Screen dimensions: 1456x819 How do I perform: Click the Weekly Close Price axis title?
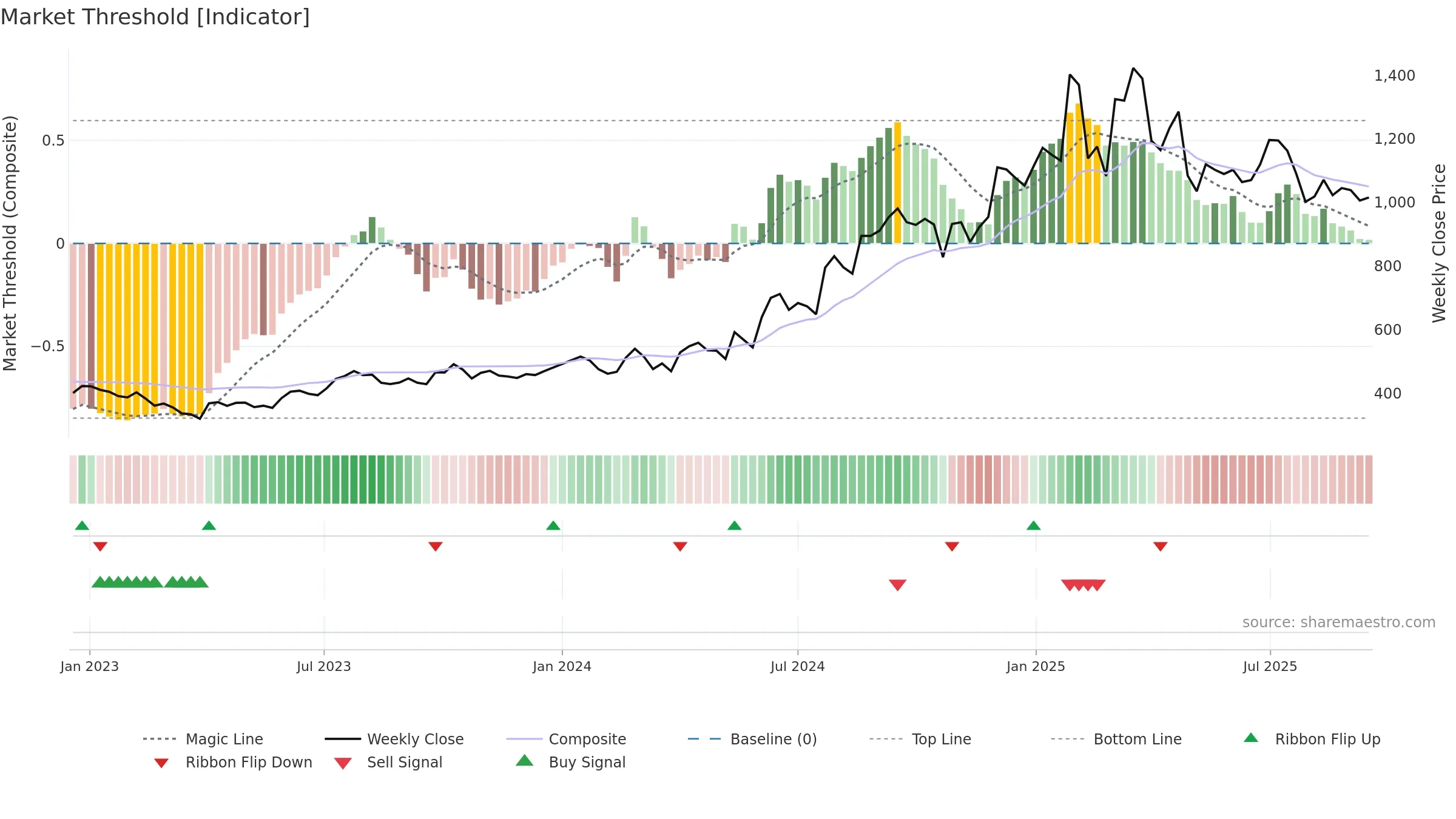[x=1439, y=243]
